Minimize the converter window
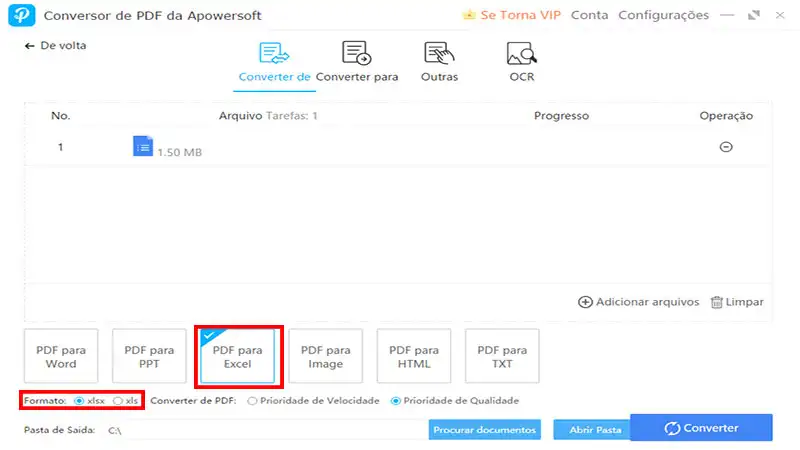 [x=727, y=15]
